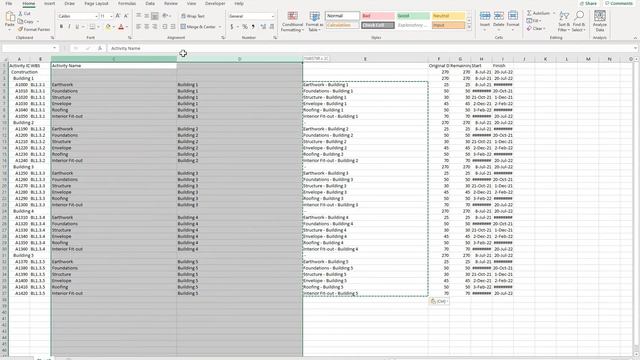The image size is (640, 360).
Task: Apply the Input cell style
Action: tap(448, 25)
